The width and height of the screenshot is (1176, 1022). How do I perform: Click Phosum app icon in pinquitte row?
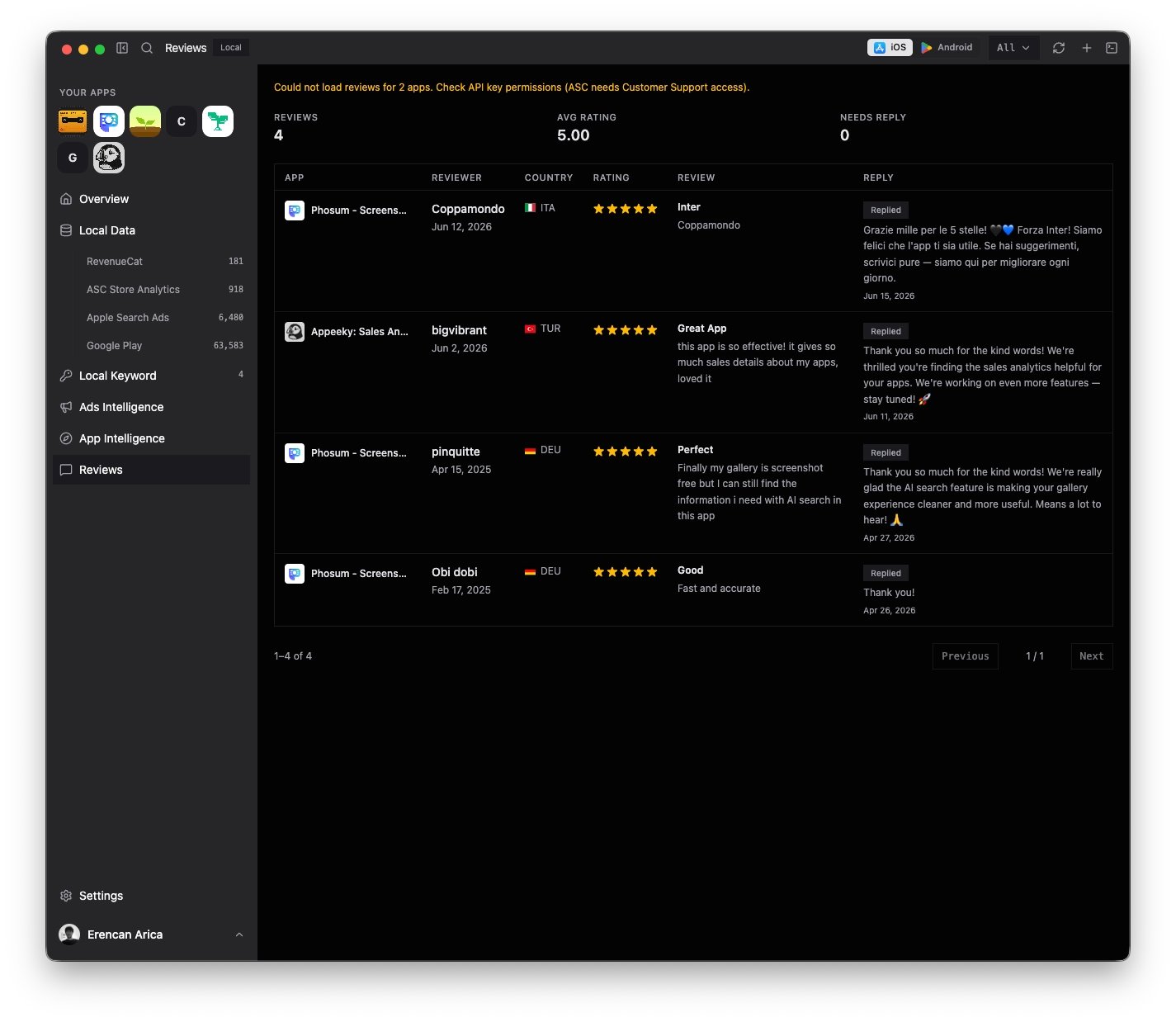tap(295, 453)
